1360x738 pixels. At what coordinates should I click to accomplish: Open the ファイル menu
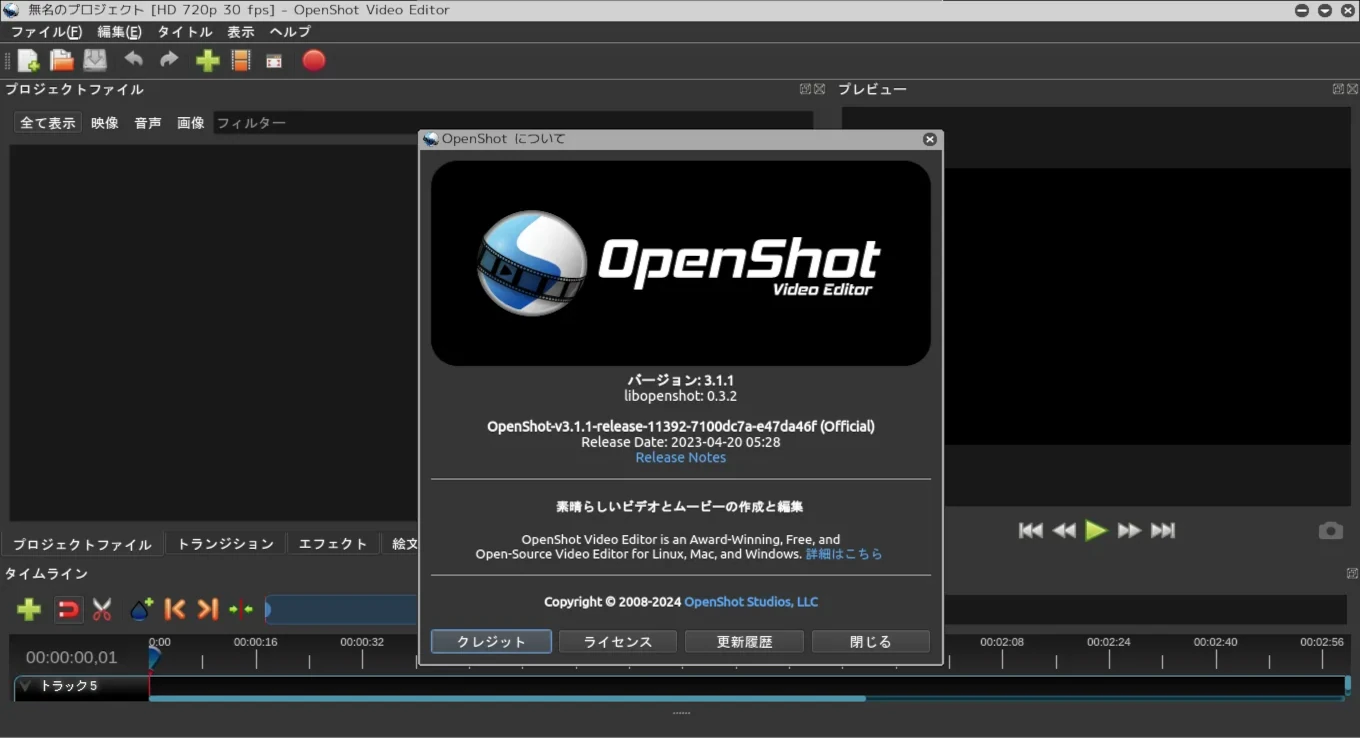point(46,32)
